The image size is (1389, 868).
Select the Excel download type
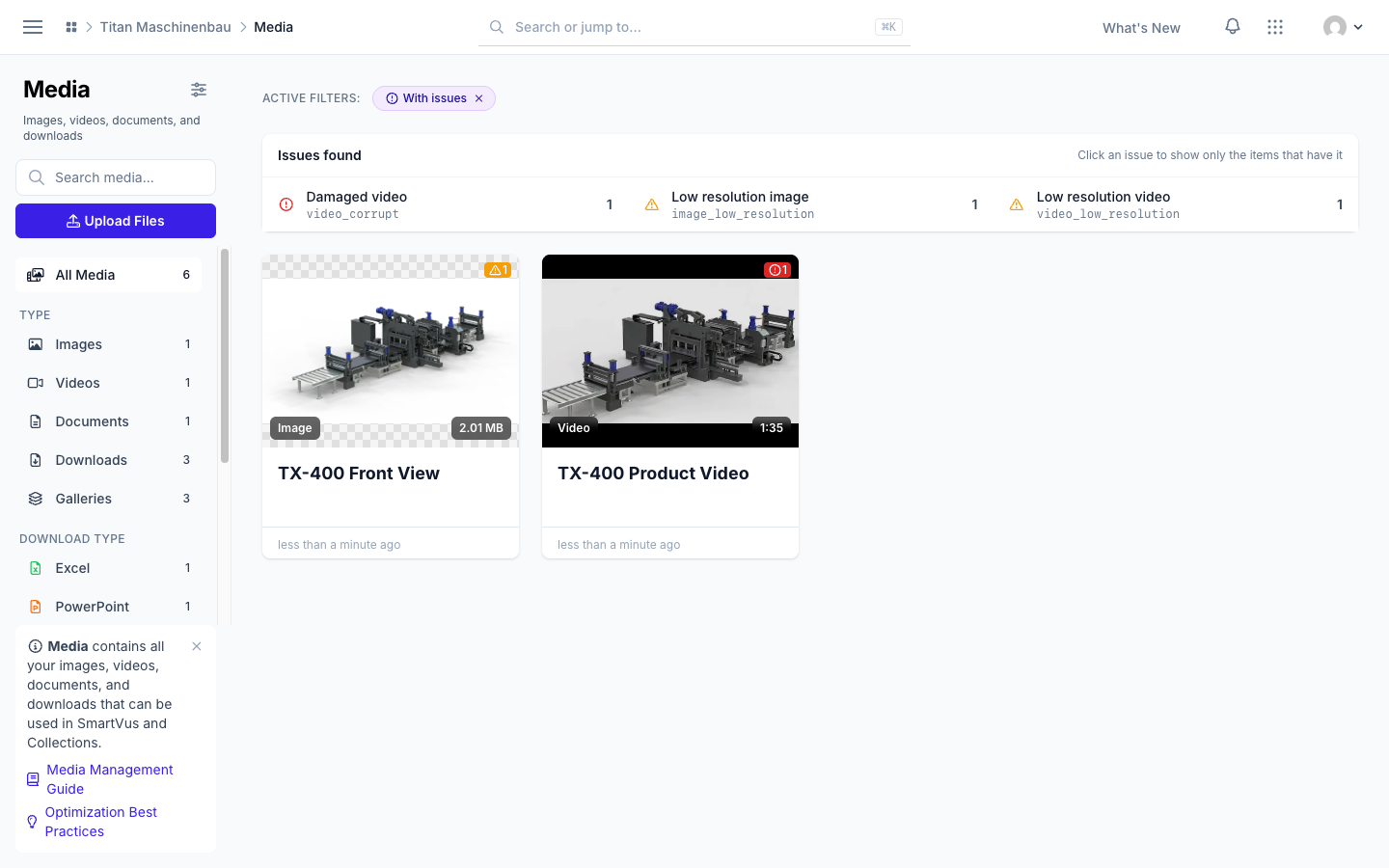point(109,568)
